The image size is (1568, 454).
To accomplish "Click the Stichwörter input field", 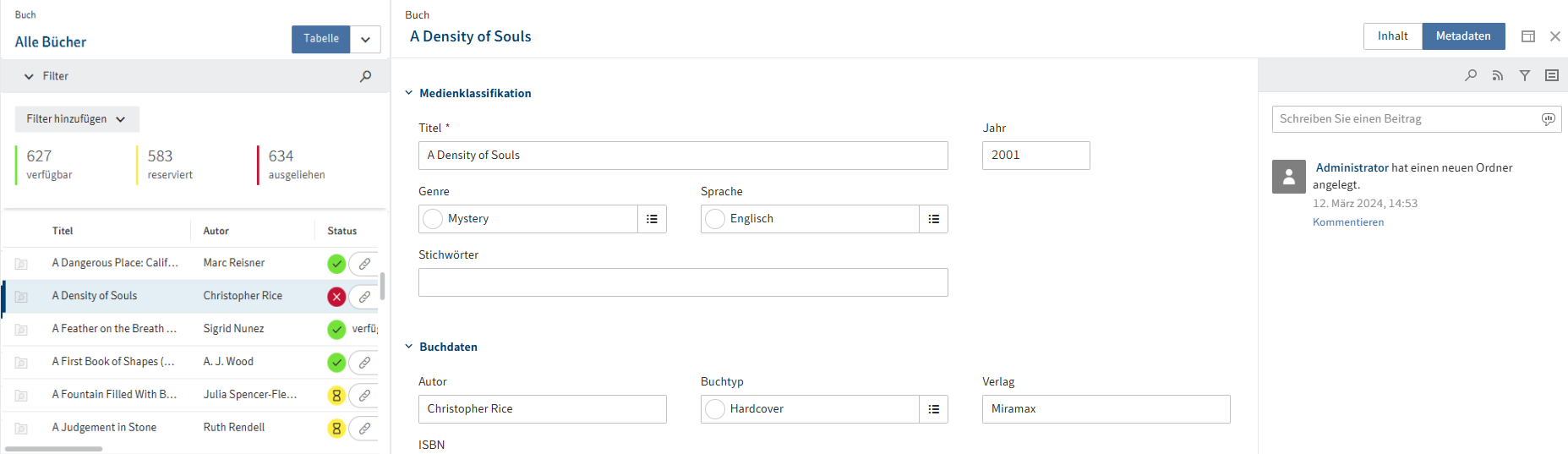I will [683, 282].
